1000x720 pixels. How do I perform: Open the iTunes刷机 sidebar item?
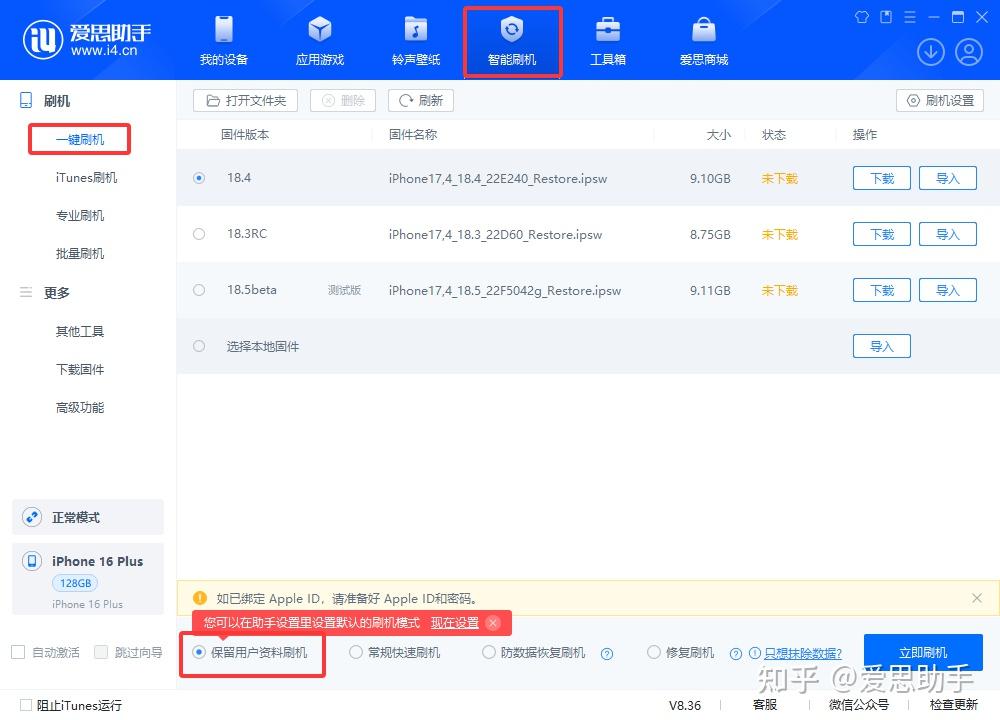pyautogui.click(x=79, y=176)
